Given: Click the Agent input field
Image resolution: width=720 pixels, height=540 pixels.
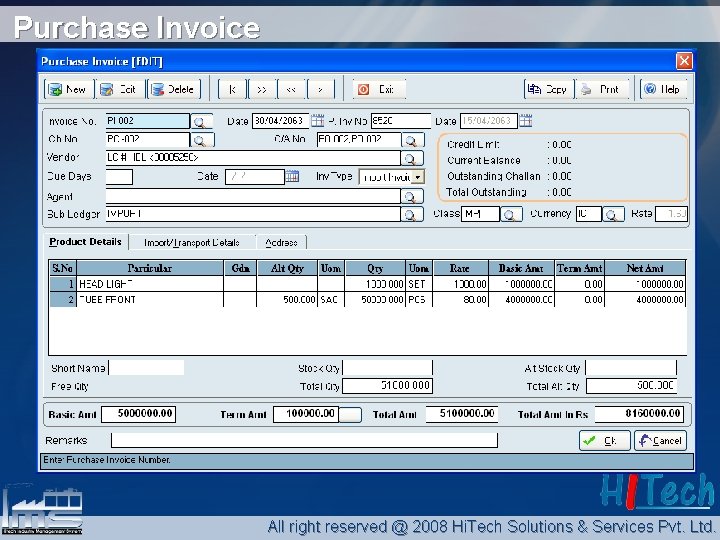Looking at the screenshot, I should click(253, 197).
